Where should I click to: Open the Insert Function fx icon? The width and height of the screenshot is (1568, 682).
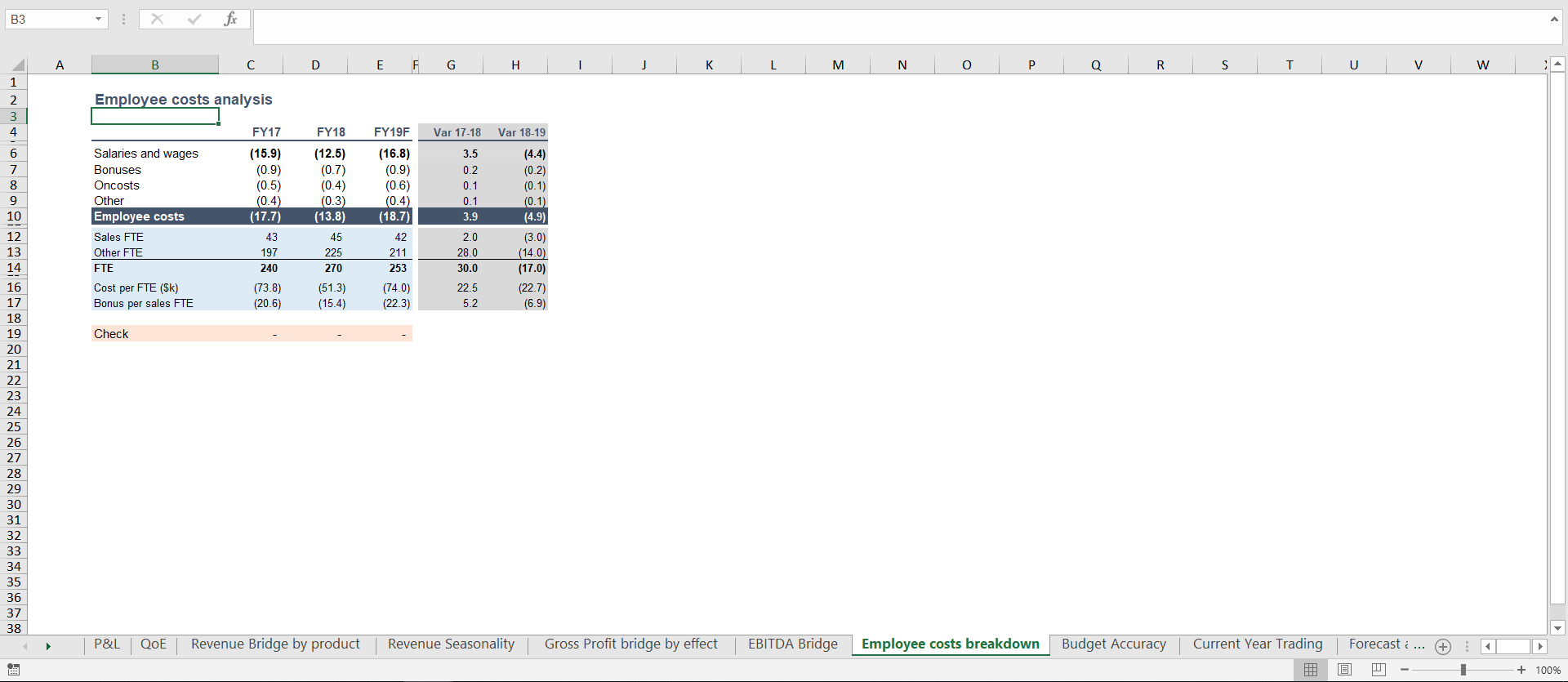pyautogui.click(x=231, y=19)
